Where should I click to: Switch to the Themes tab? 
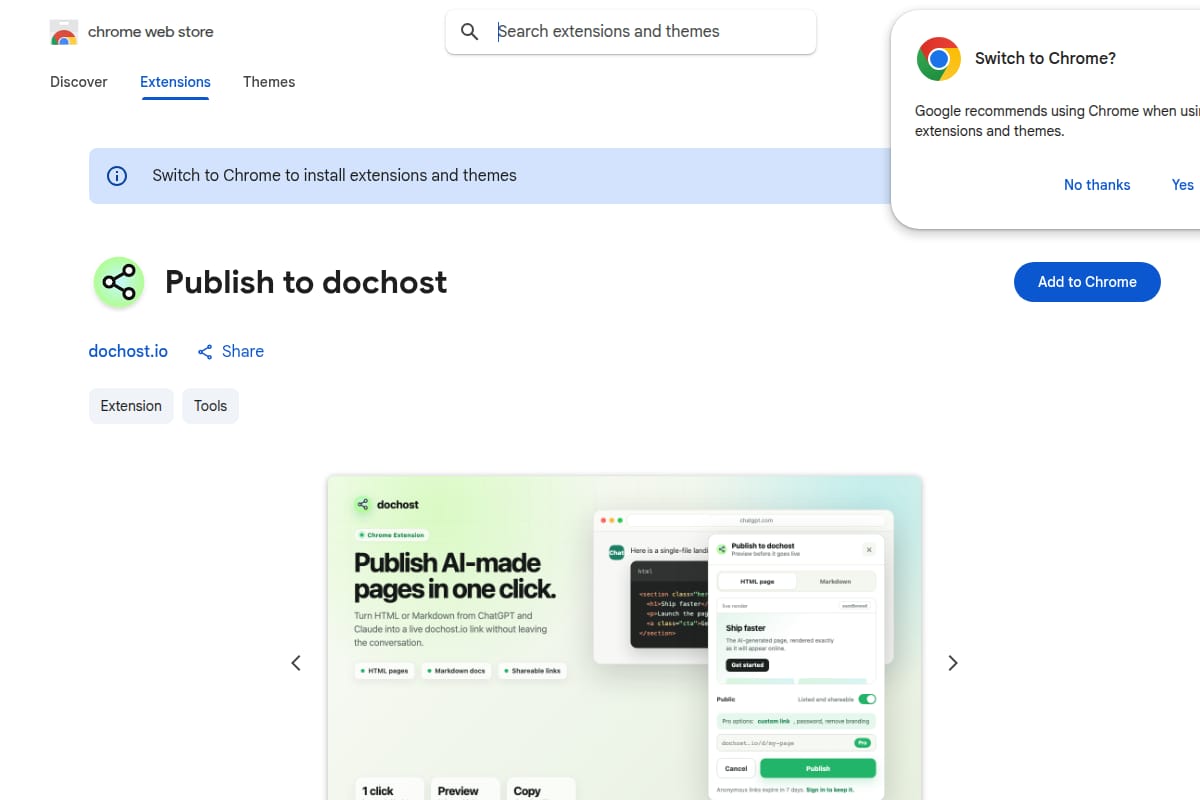[269, 82]
